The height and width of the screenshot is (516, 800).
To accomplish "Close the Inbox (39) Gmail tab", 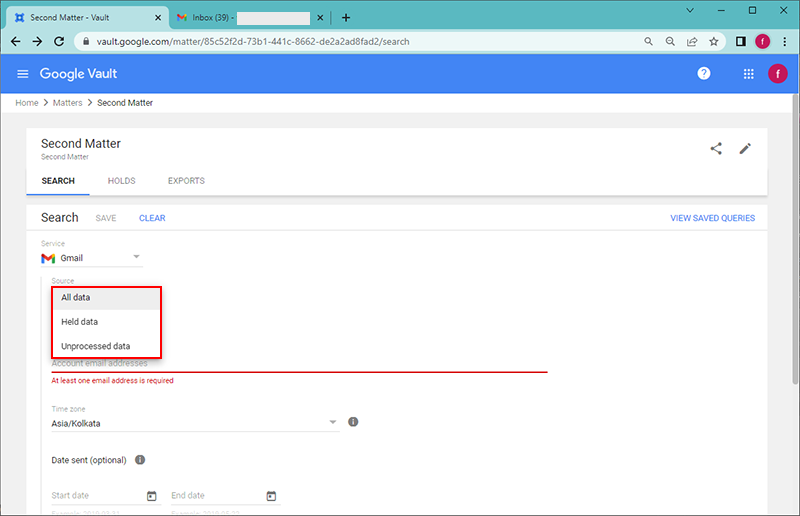I will coord(320,17).
